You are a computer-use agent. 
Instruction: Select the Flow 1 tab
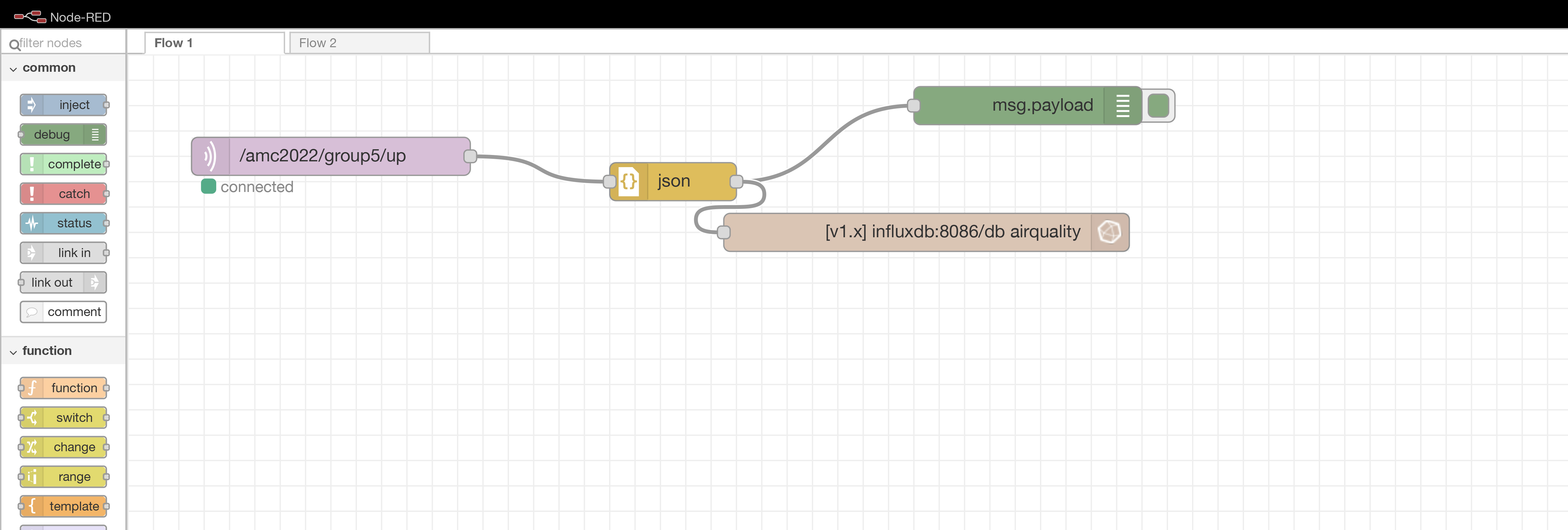(x=214, y=43)
